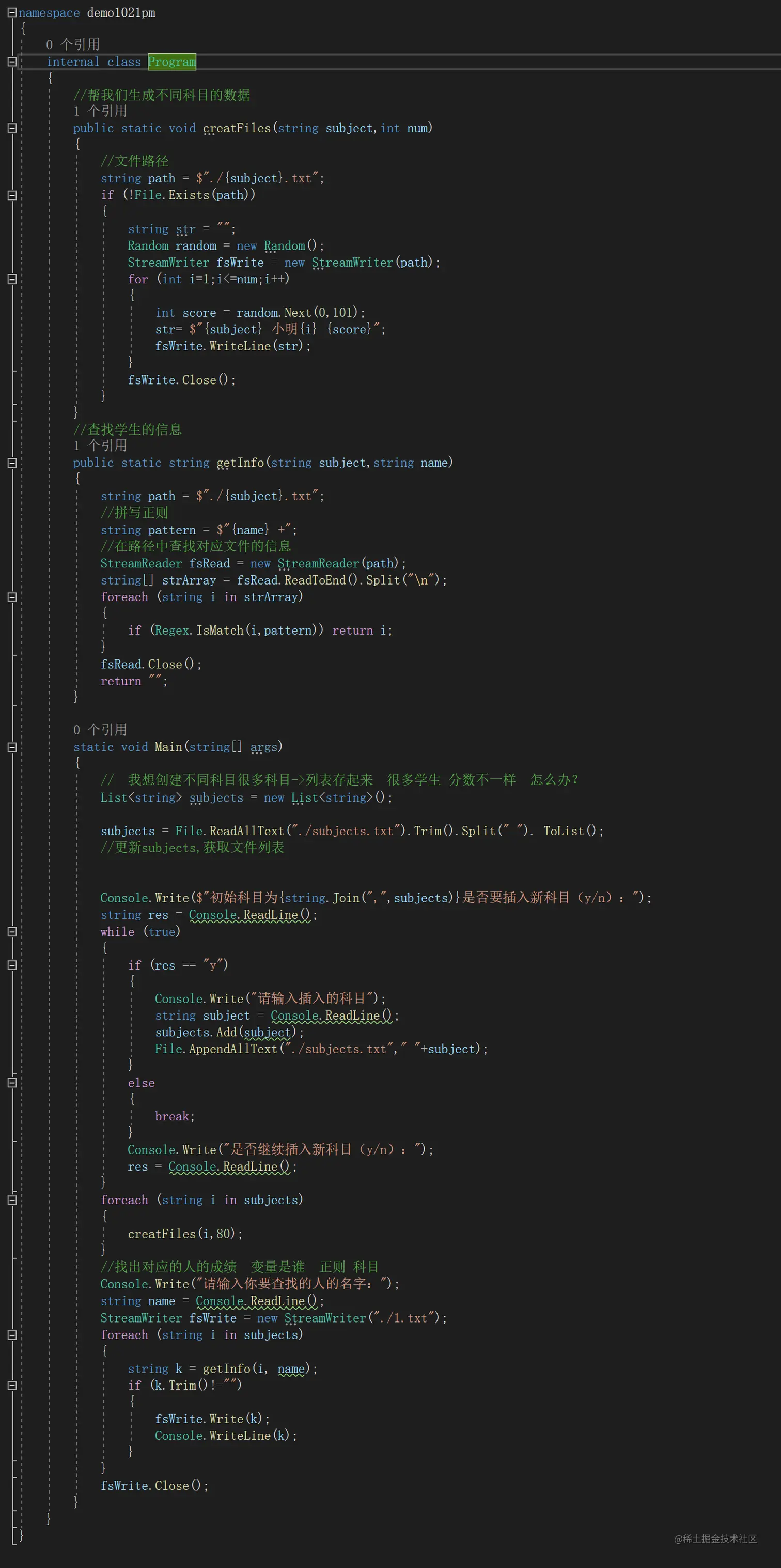The width and height of the screenshot is (781, 1568).
Task: Click the comment 帮我们生成不同科目的数据
Action: 161,95
